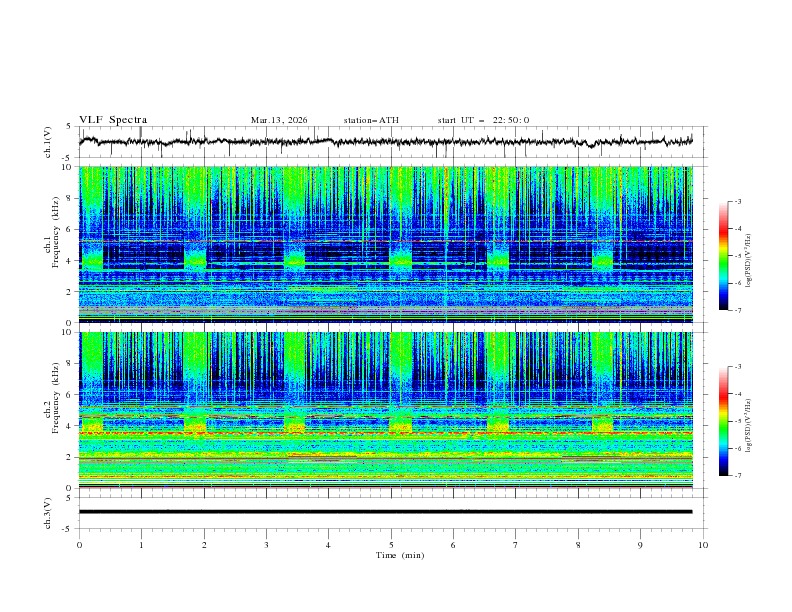
Task: Click the "station=ATH" label
Action: coord(371,120)
